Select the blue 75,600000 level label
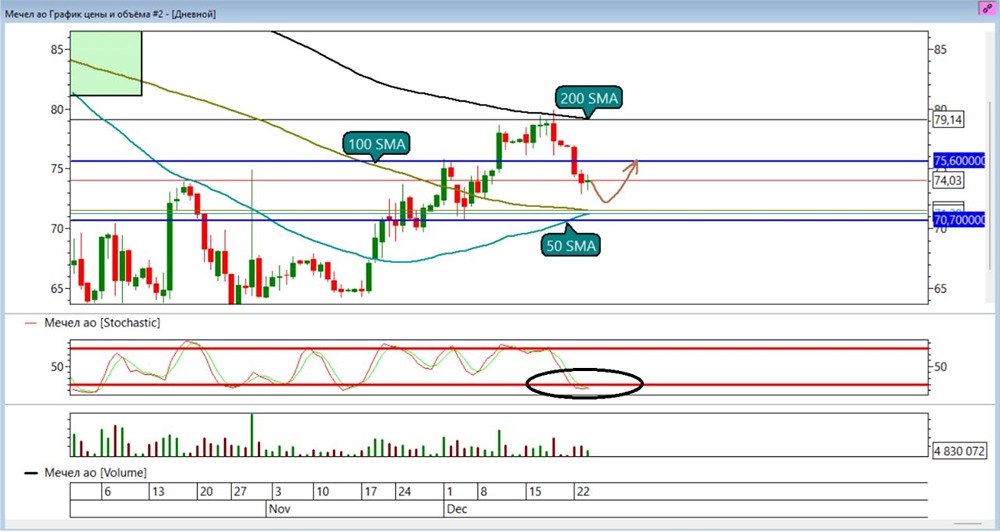Viewport: 1000px width, 532px height. click(x=960, y=161)
